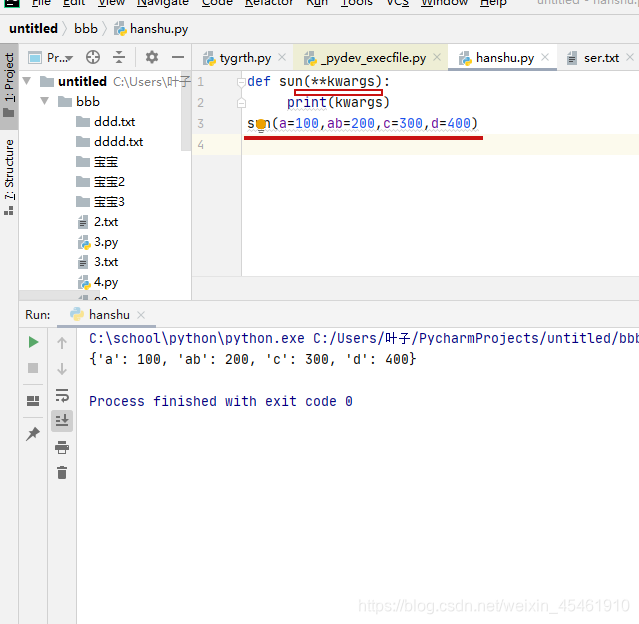The width and height of the screenshot is (639, 624).
Task: Open the Tools menu
Action: 357,3
